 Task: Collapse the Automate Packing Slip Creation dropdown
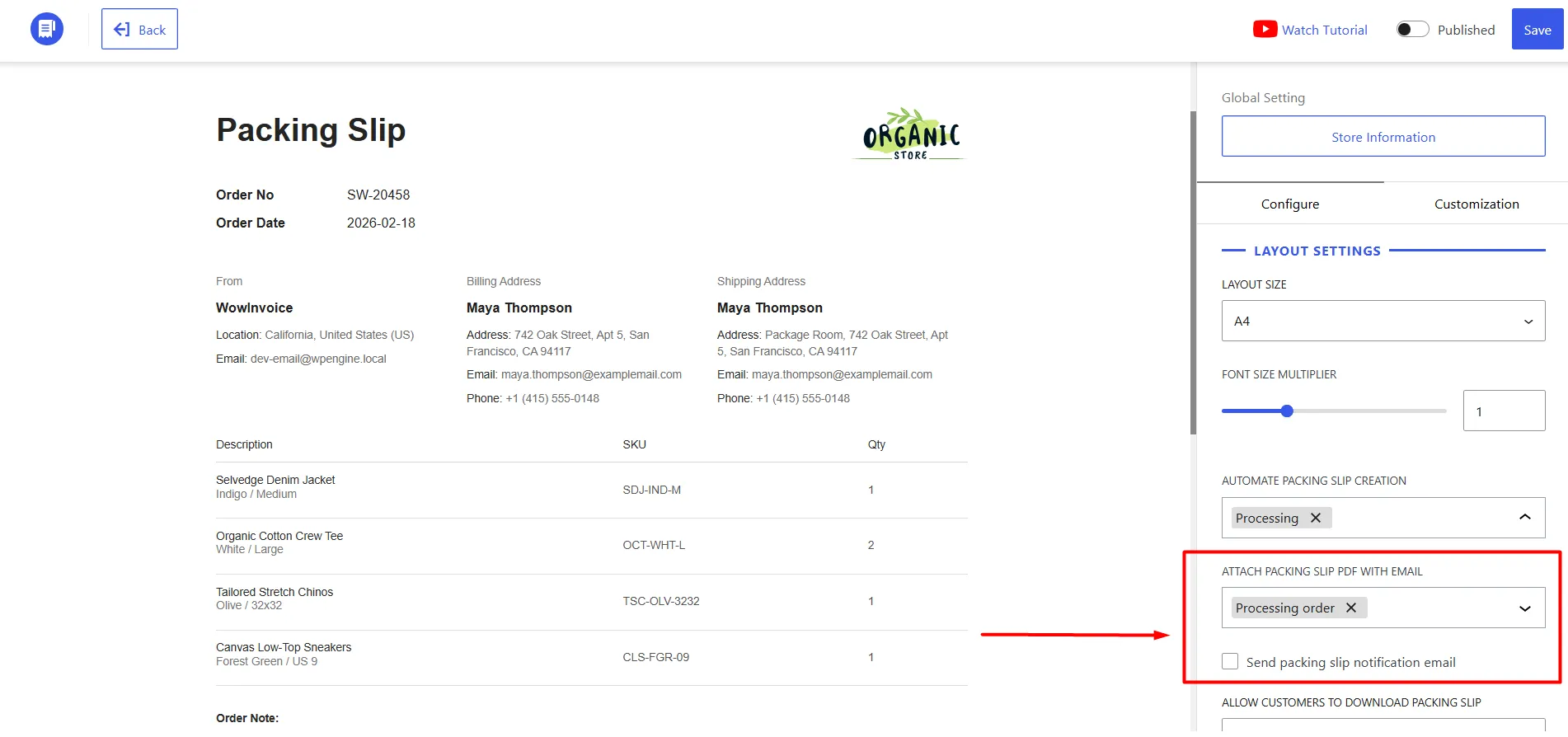coord(1524,517)
